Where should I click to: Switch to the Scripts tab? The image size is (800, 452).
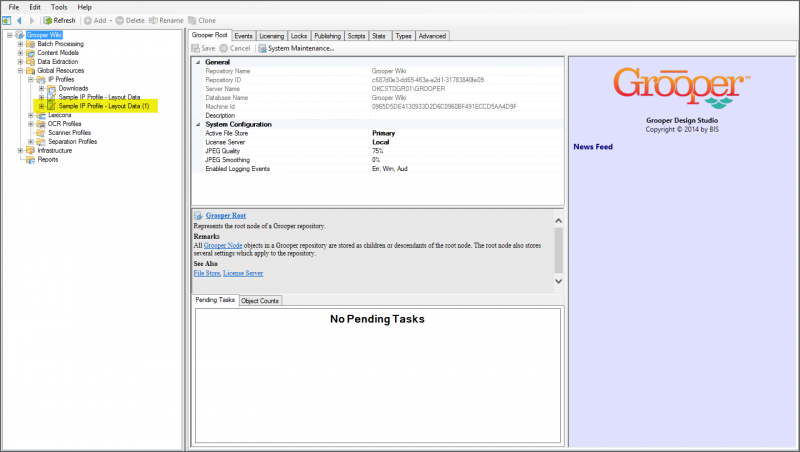356,36
